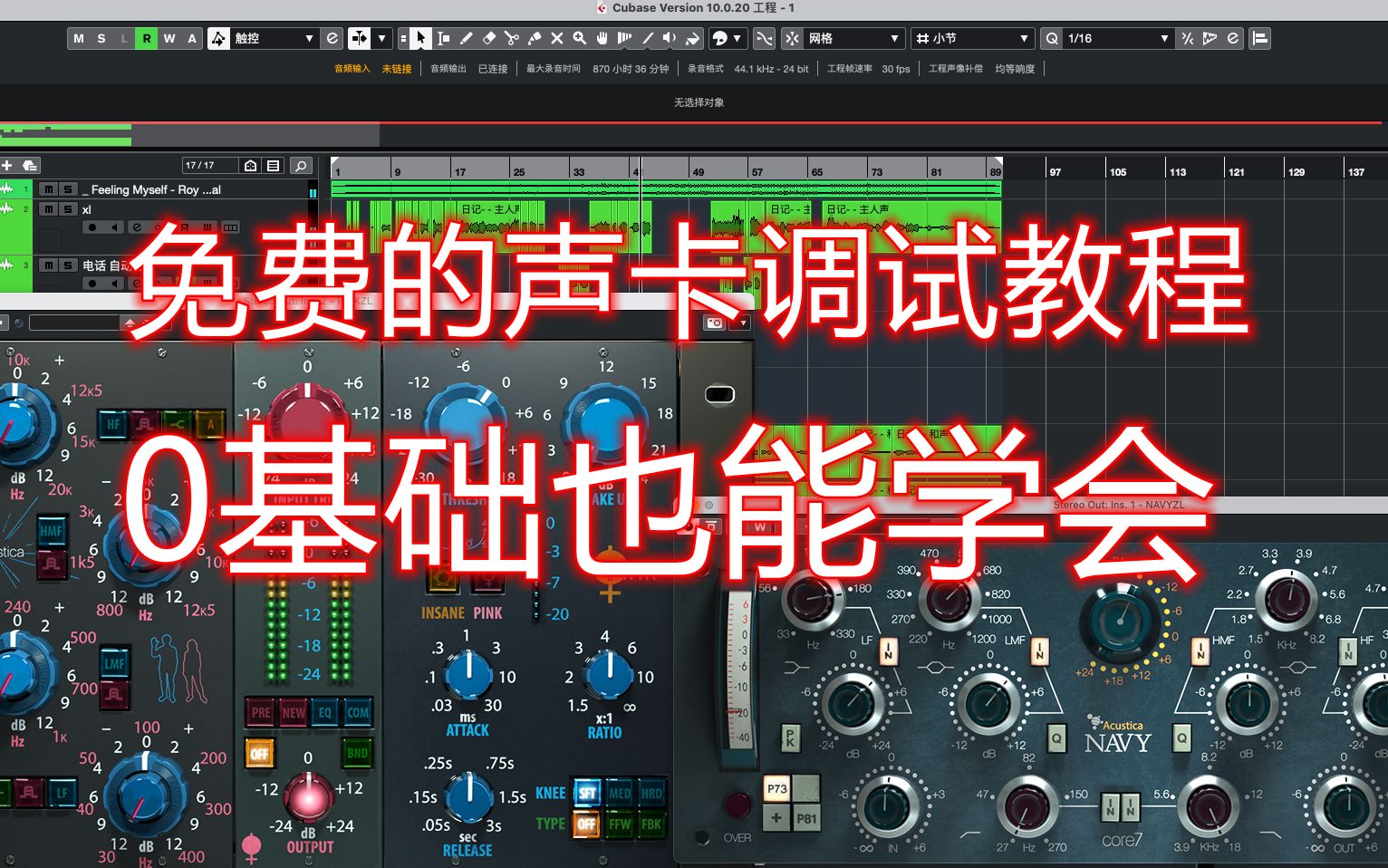Toggle global Write W button in toolbar
Viewport: 1388px width, 868px height.
(169, 38)
